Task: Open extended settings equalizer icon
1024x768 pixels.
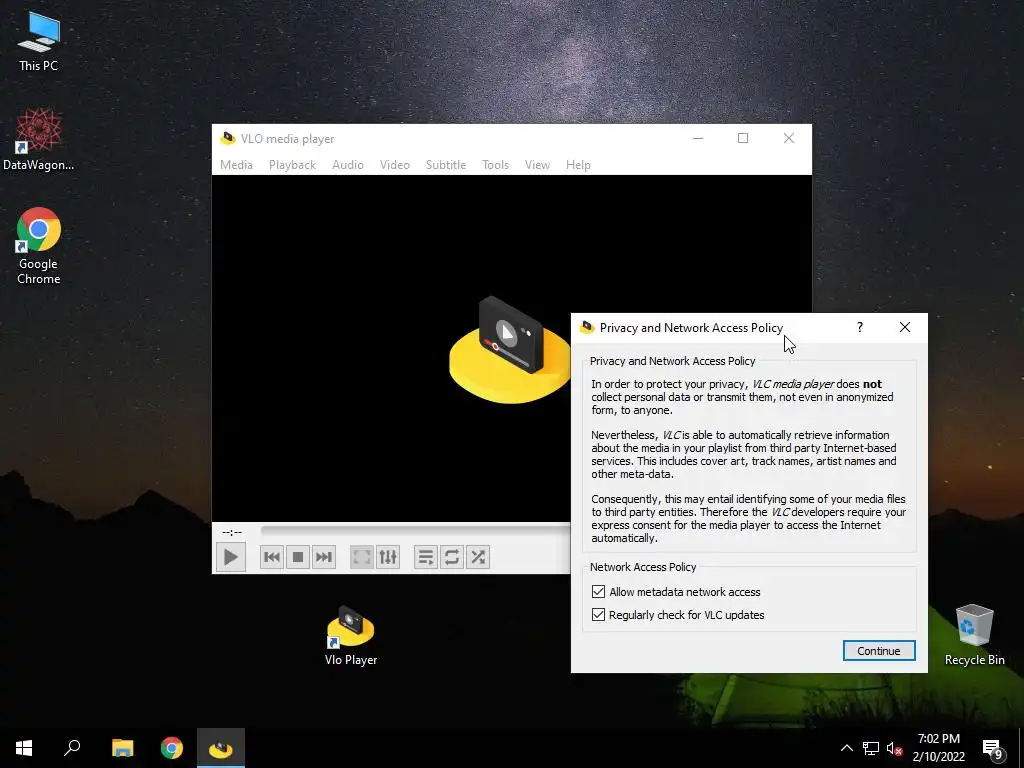Action: [388, 557]
